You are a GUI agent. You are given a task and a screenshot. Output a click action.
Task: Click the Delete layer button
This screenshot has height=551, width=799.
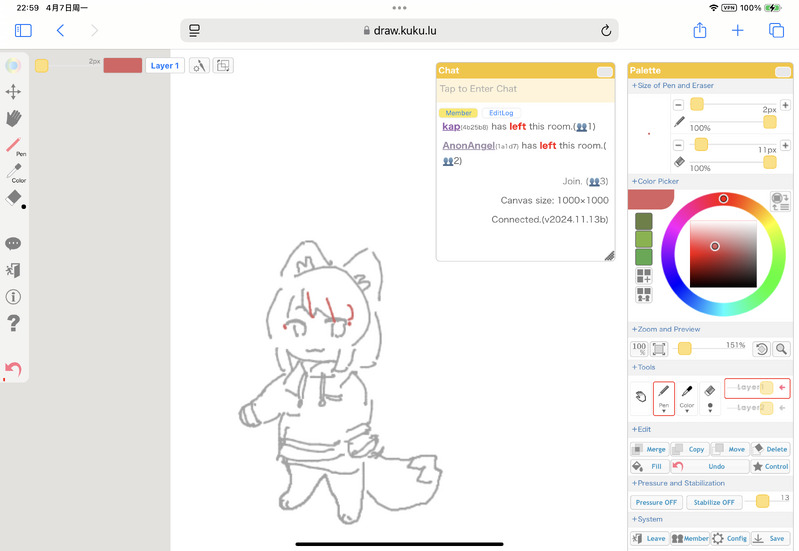click(770, 449)
